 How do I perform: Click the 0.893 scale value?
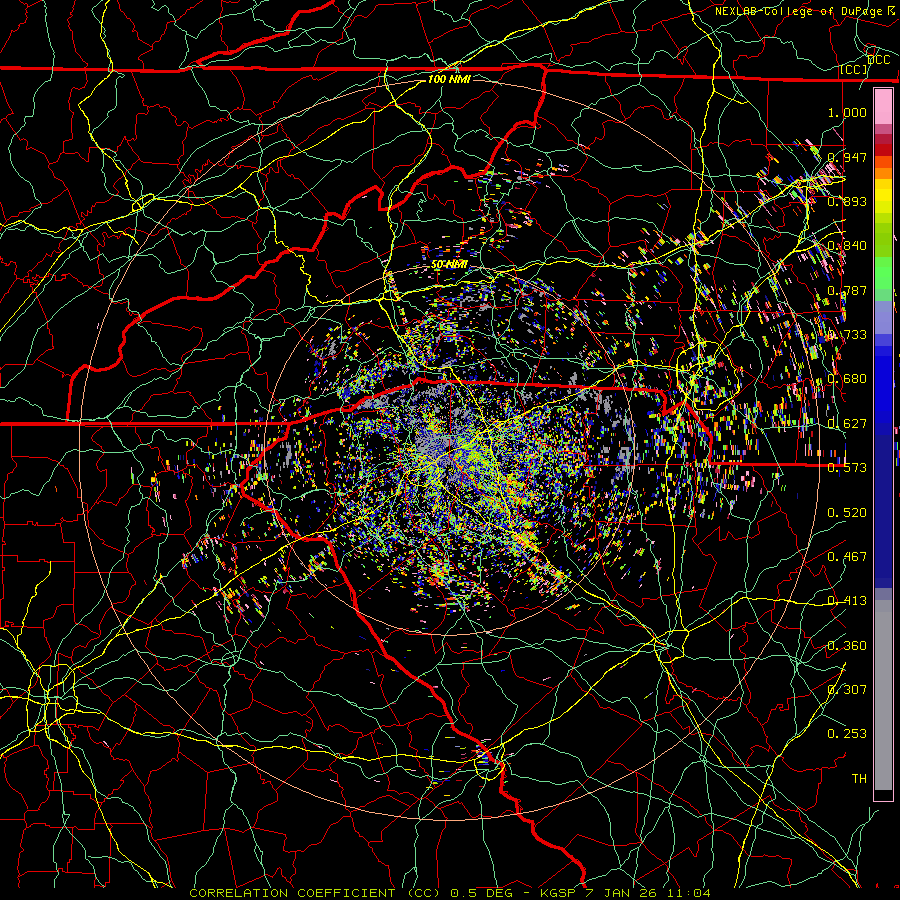847,201
